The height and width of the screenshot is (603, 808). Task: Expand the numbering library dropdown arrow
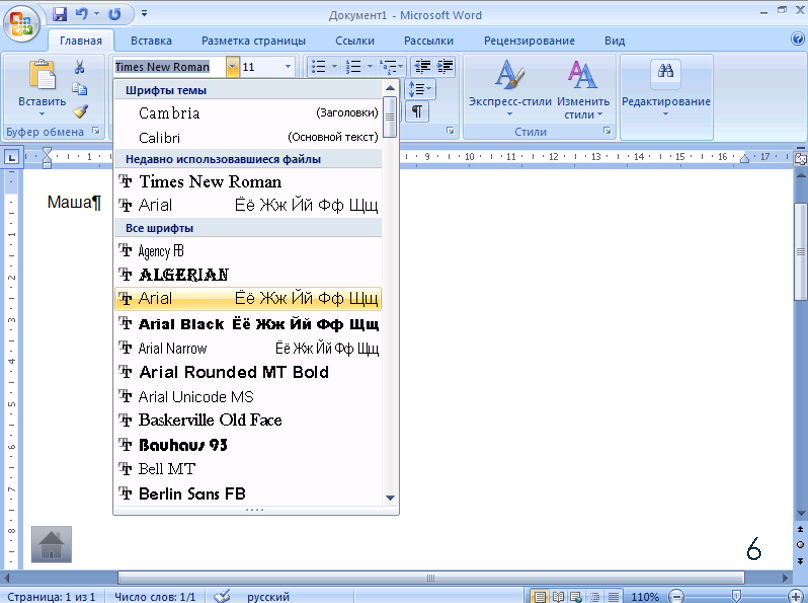coord(369,66)
